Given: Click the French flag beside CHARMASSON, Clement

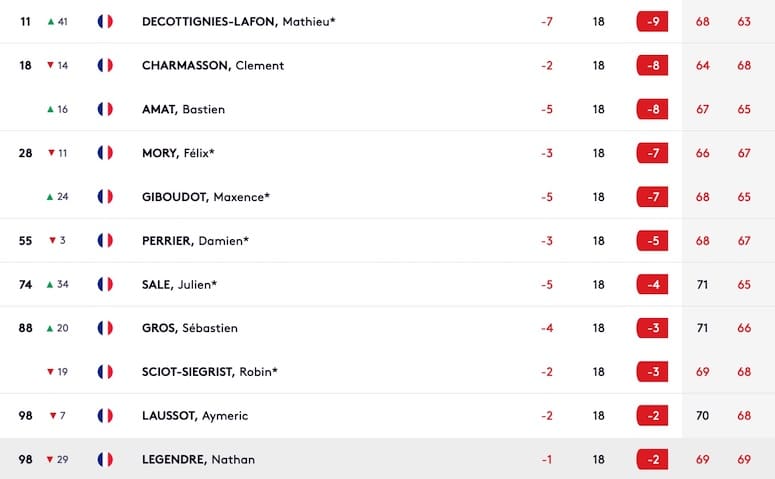Looking at the screenshot, I should pos(105,65).
